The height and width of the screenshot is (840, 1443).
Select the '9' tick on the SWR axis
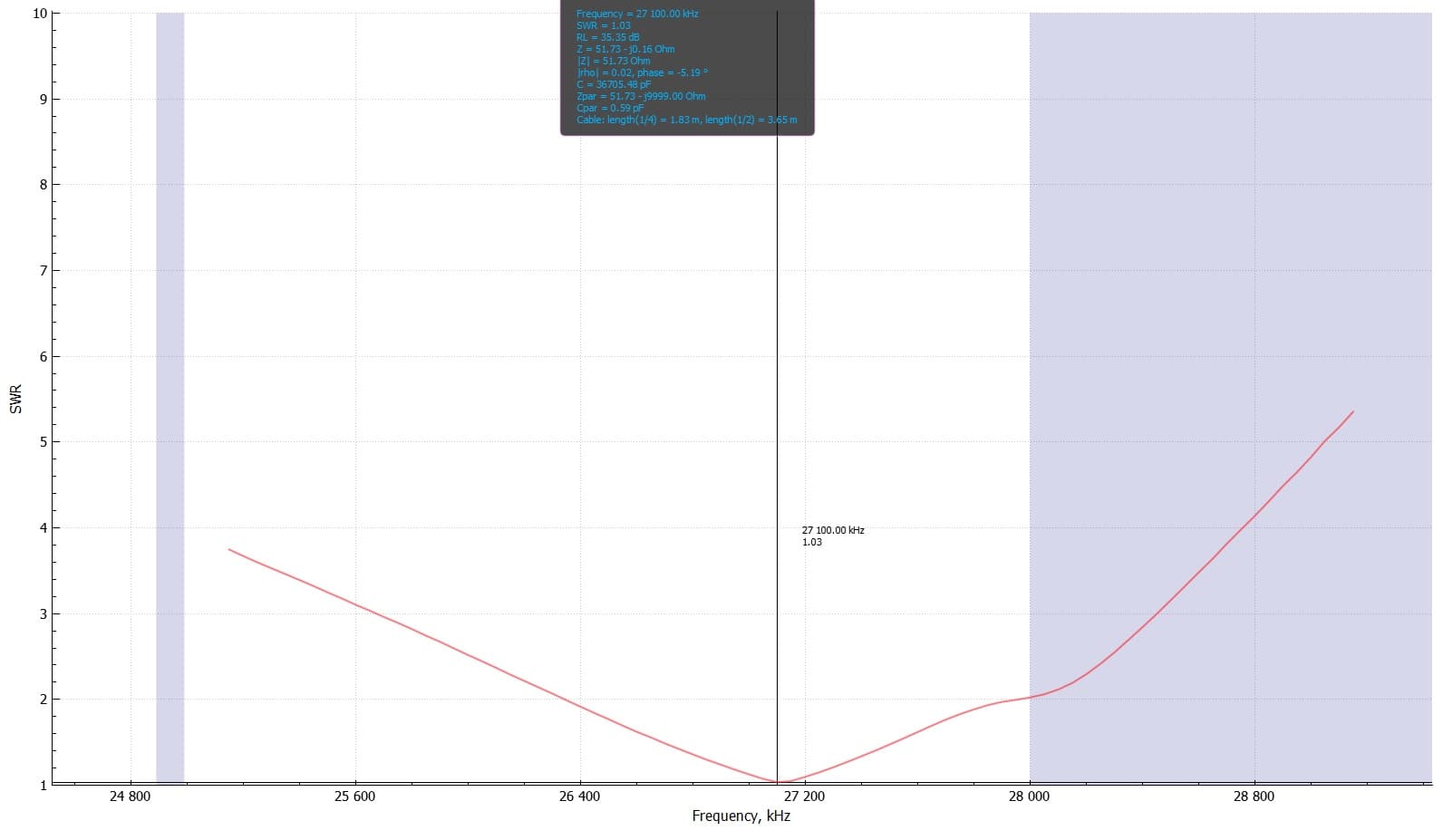(44, 100)
